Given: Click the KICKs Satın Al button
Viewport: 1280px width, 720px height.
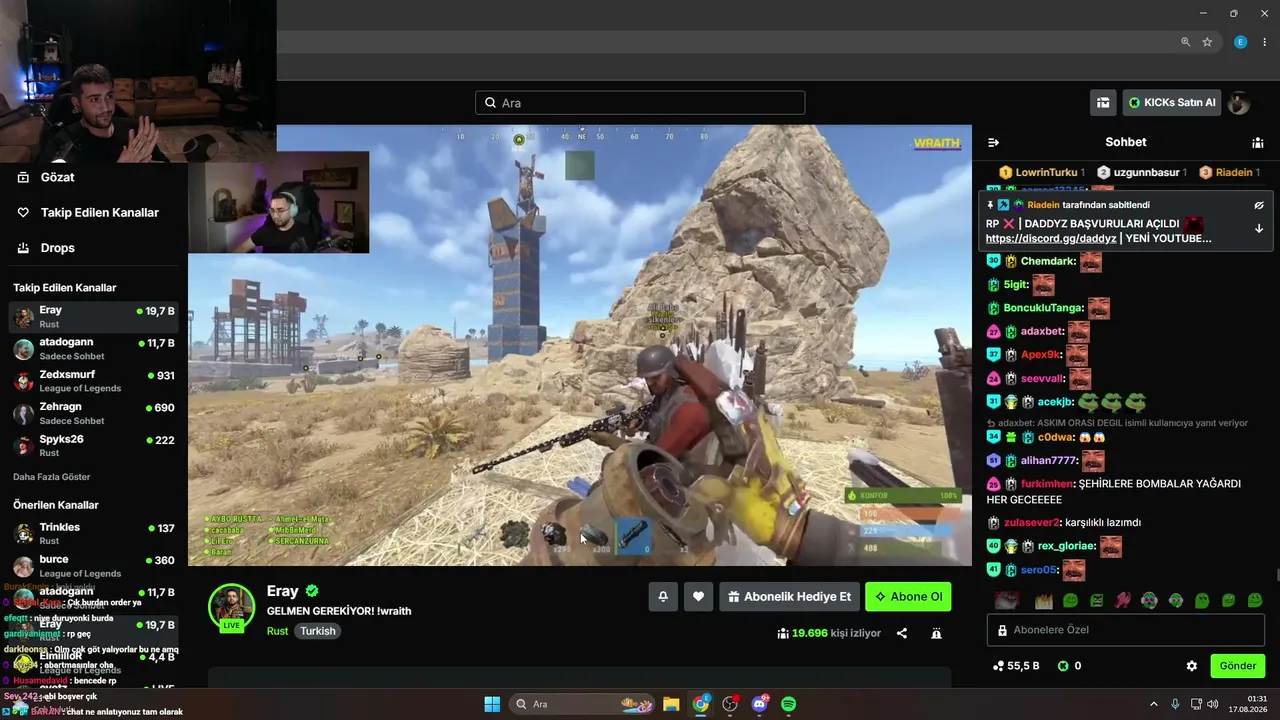Looking at the screenshot, I should point(1172,103).
